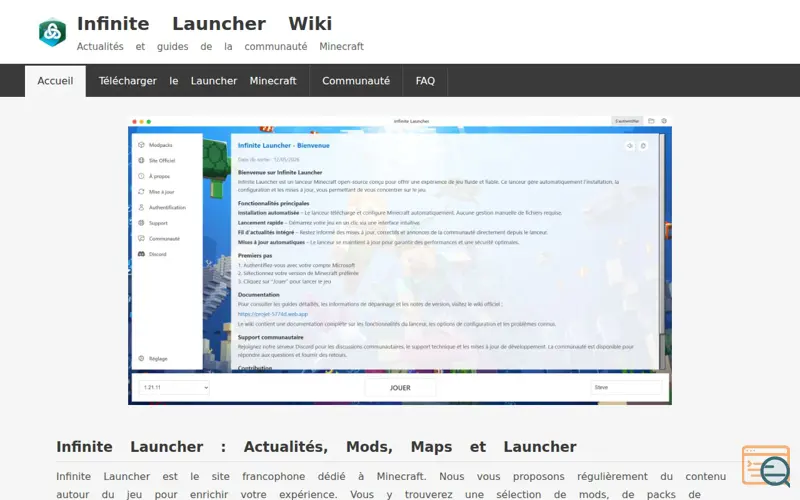Select the Accueil tab
Screen dimensions: 800x500
55,81
